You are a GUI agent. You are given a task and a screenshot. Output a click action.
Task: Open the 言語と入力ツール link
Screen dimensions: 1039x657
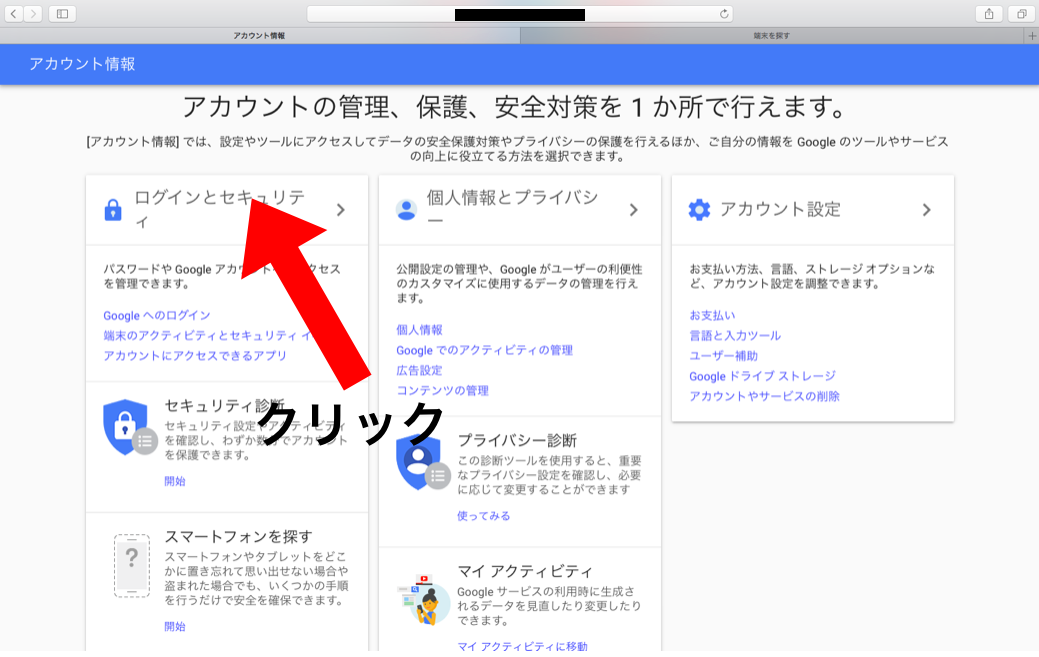click(735, 336)
